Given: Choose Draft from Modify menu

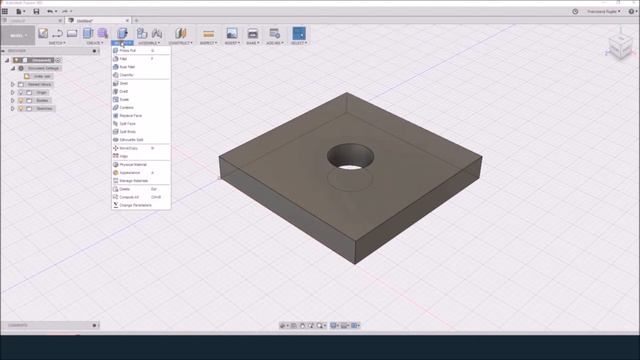Looking at the screenshot, I should point(141,91).
